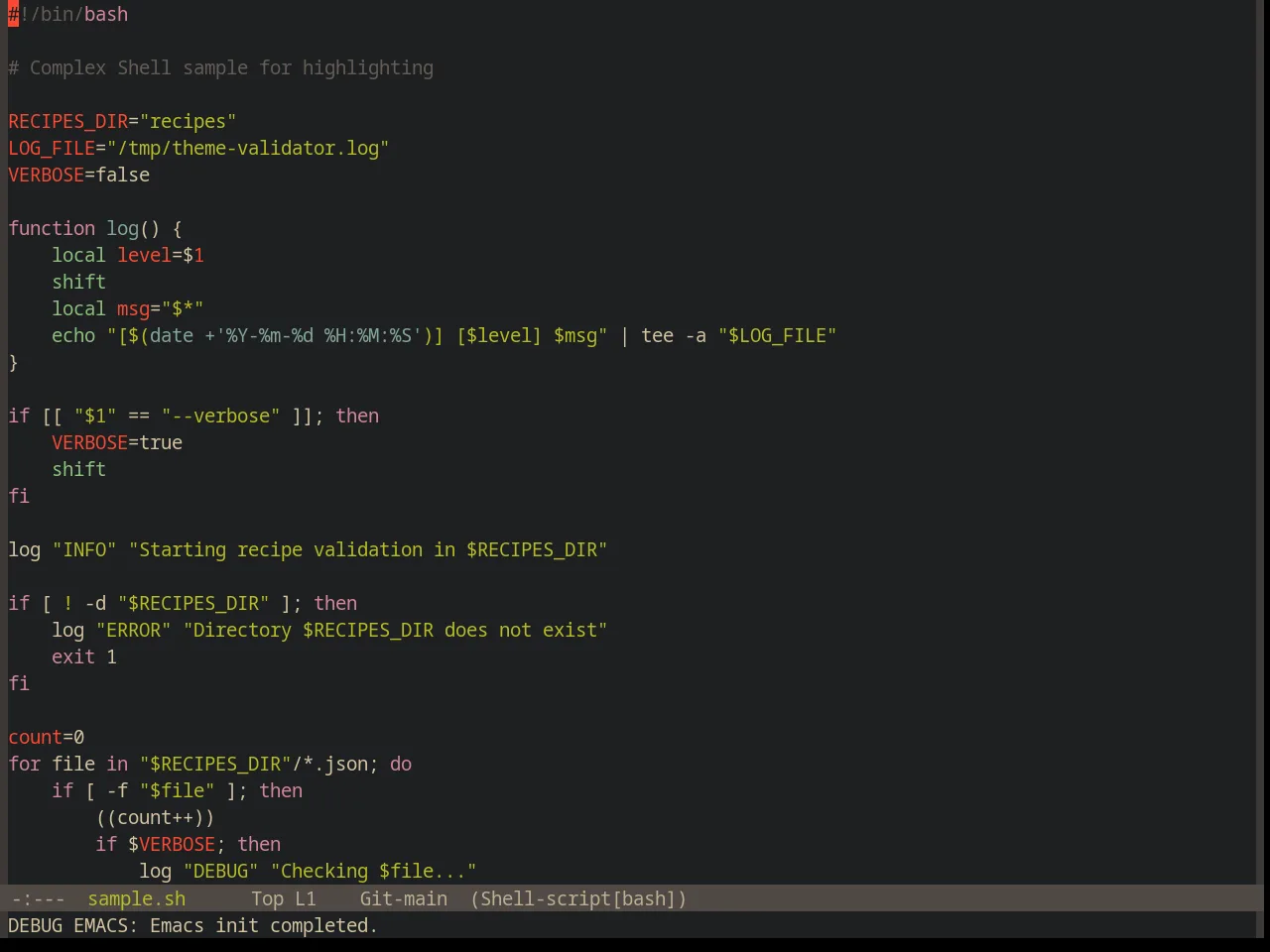This screenshot has width=1270, height=952.
Task: Click the 'function' keyword of log()
Action: (52, 228)
